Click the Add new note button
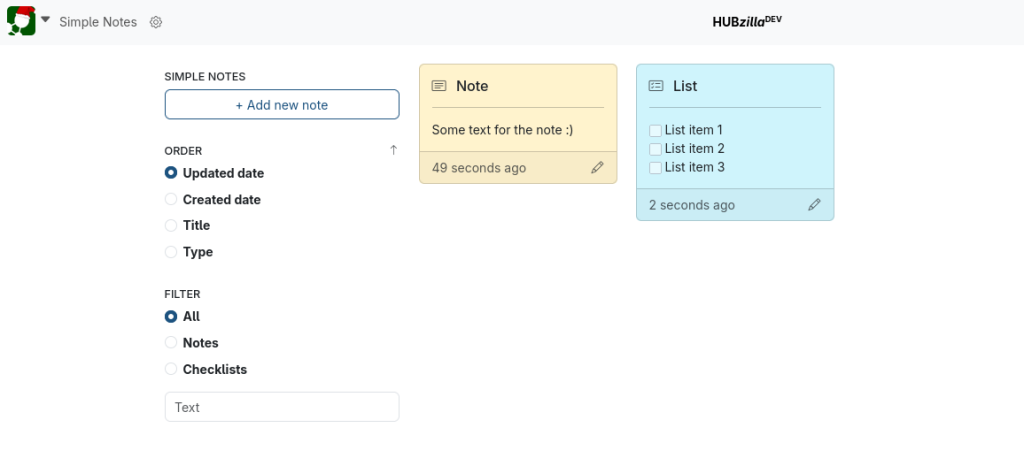1024x458 pixels. click(x=281, y=105)
